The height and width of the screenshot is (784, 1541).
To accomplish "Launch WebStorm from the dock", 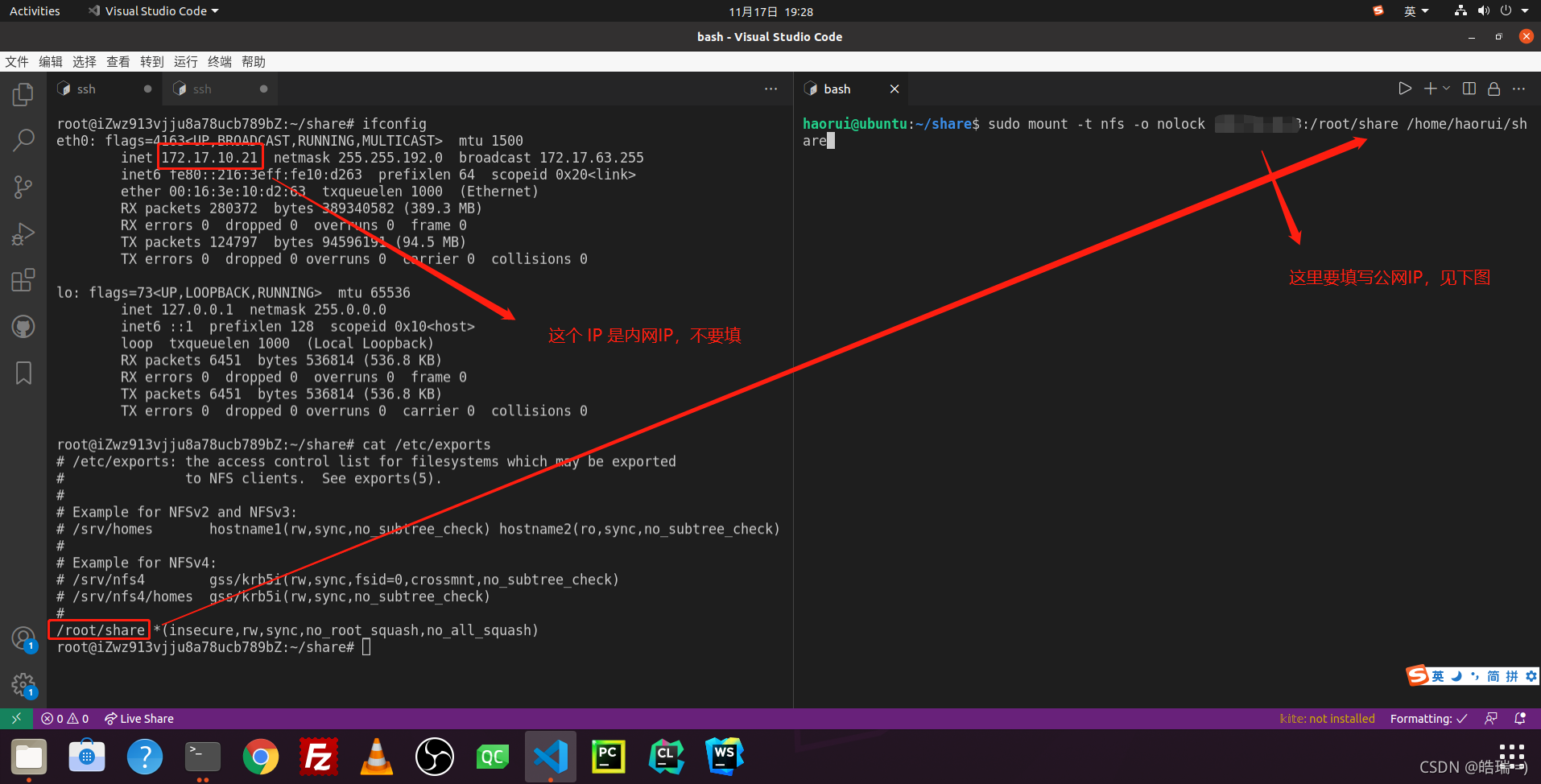I will (725, 757).
